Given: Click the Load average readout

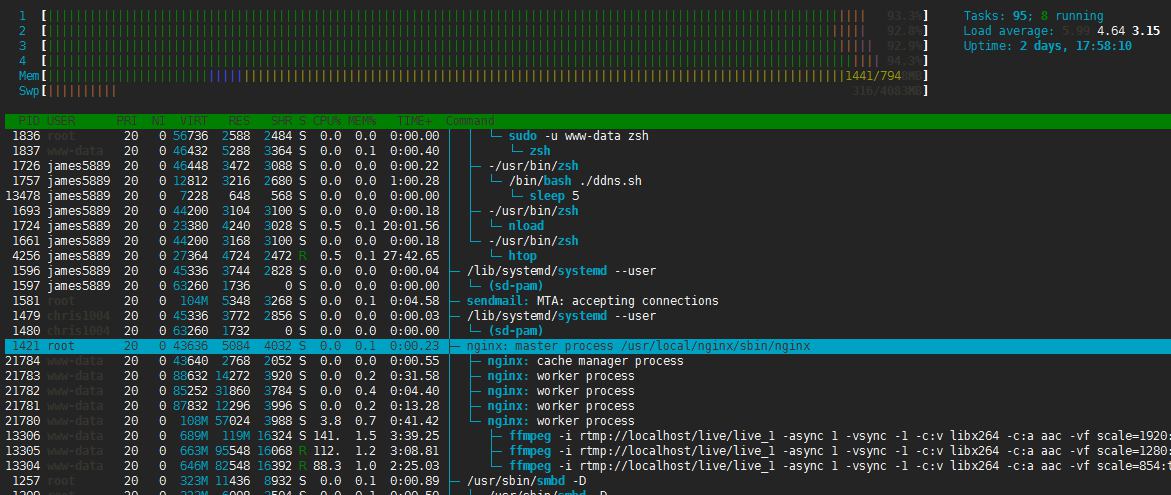Looking at the screenshot, I should 1050,31.
